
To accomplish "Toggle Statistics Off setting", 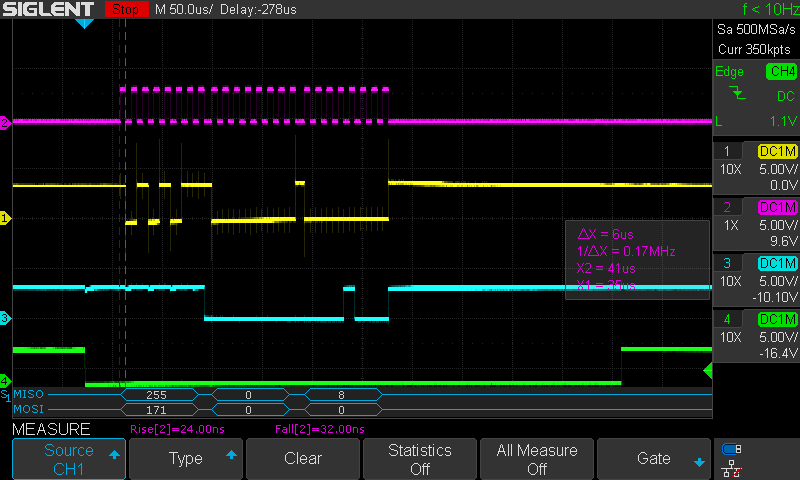I will (419, 459).
